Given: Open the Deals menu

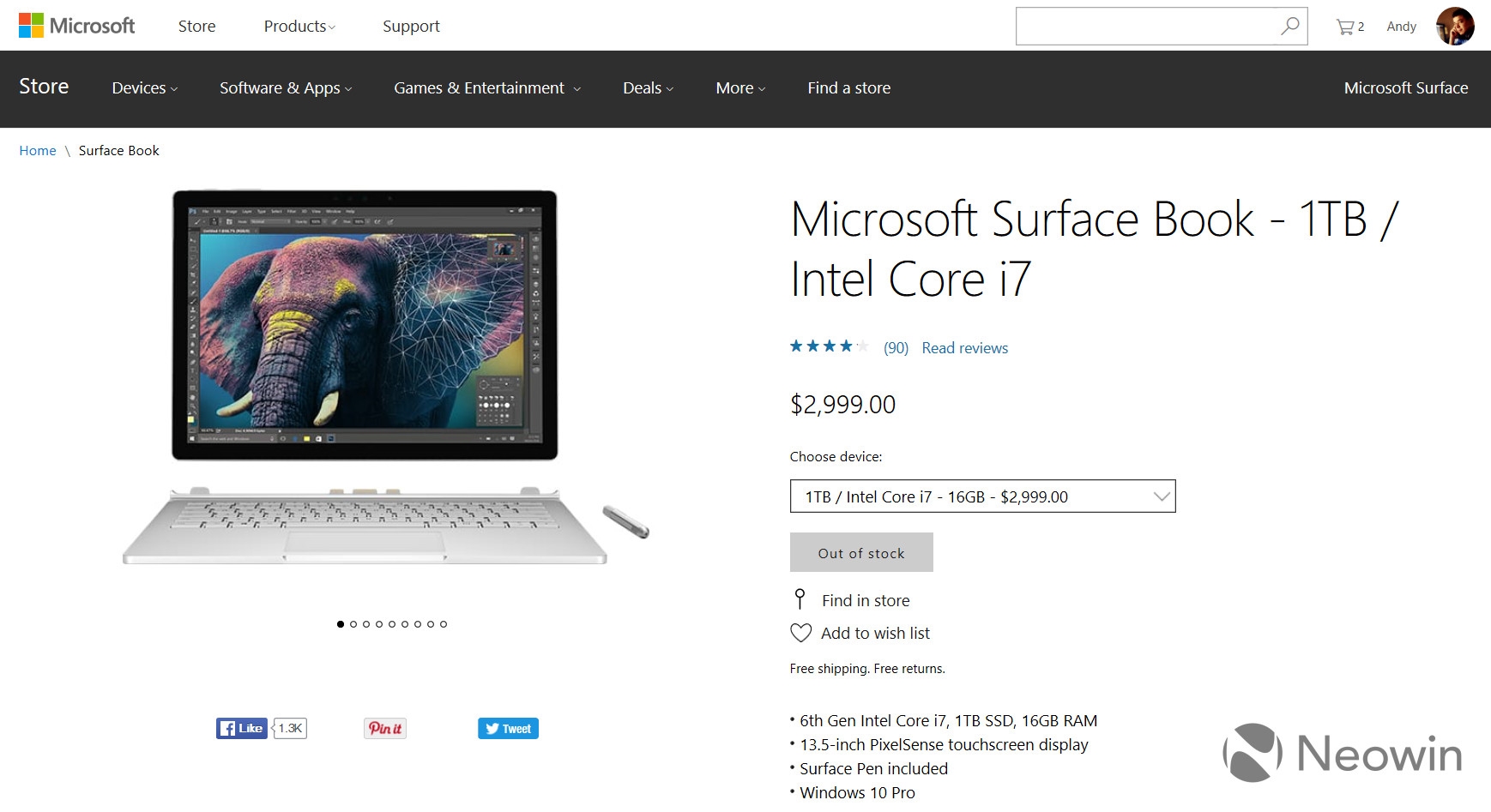Looking at the screenshot, I should pos(648,88).
